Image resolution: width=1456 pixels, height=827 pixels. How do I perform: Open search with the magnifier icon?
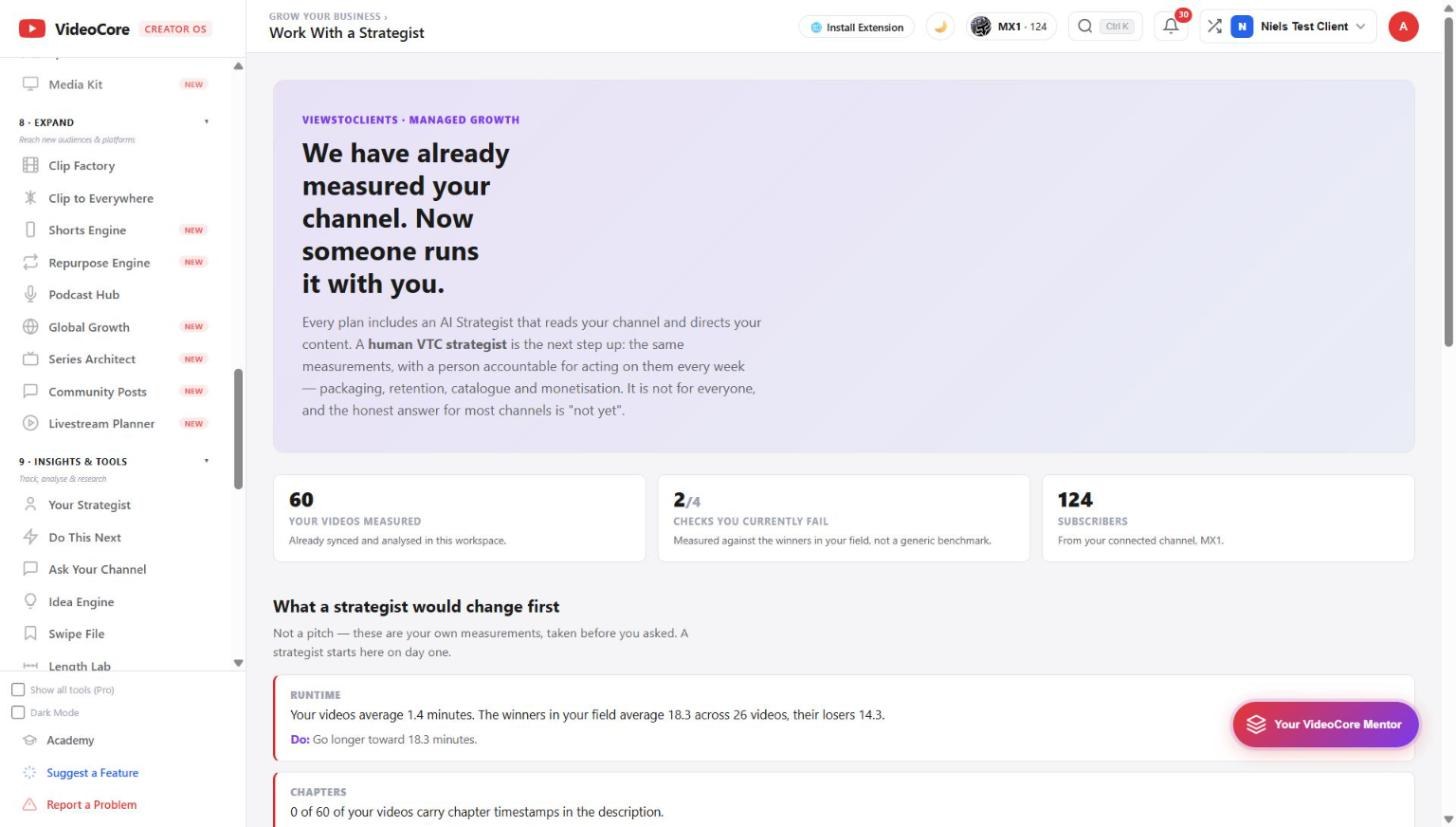coord(1085,27)
